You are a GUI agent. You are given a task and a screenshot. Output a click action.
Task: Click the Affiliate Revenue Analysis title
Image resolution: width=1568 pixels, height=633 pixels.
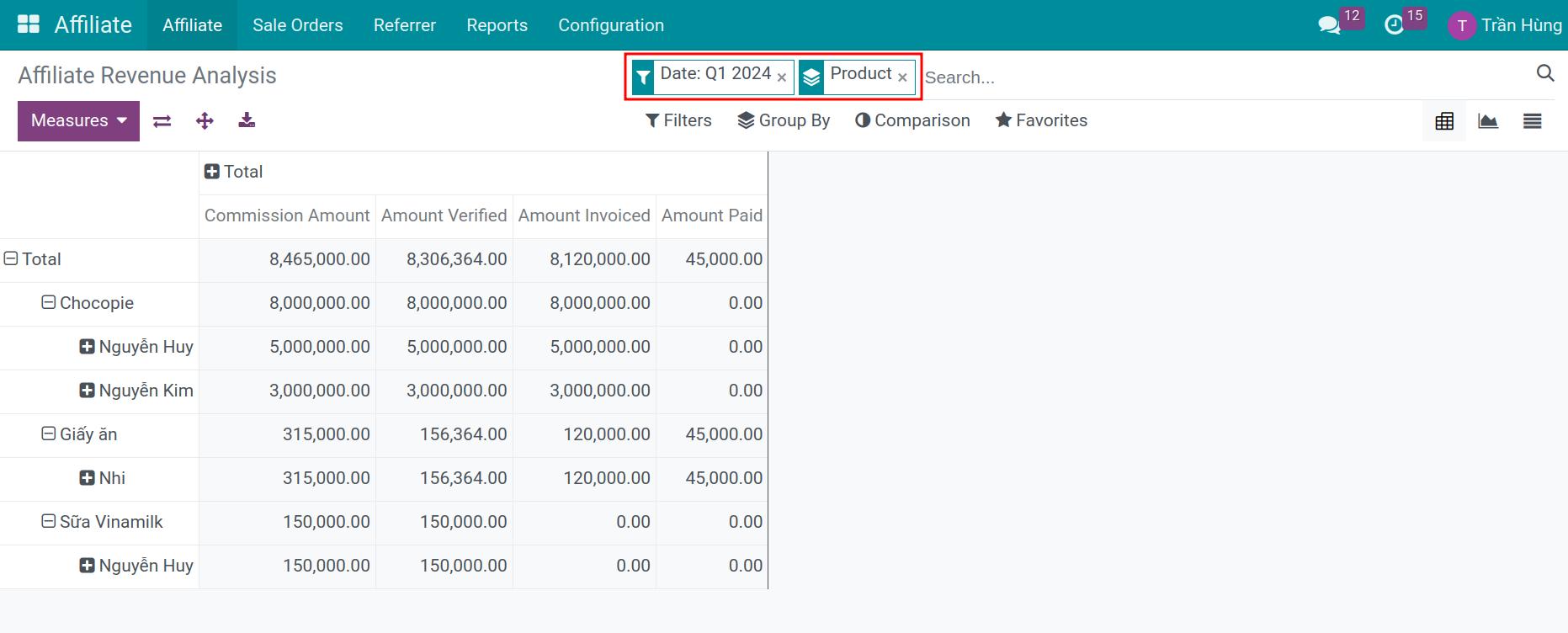coord(147,76)
